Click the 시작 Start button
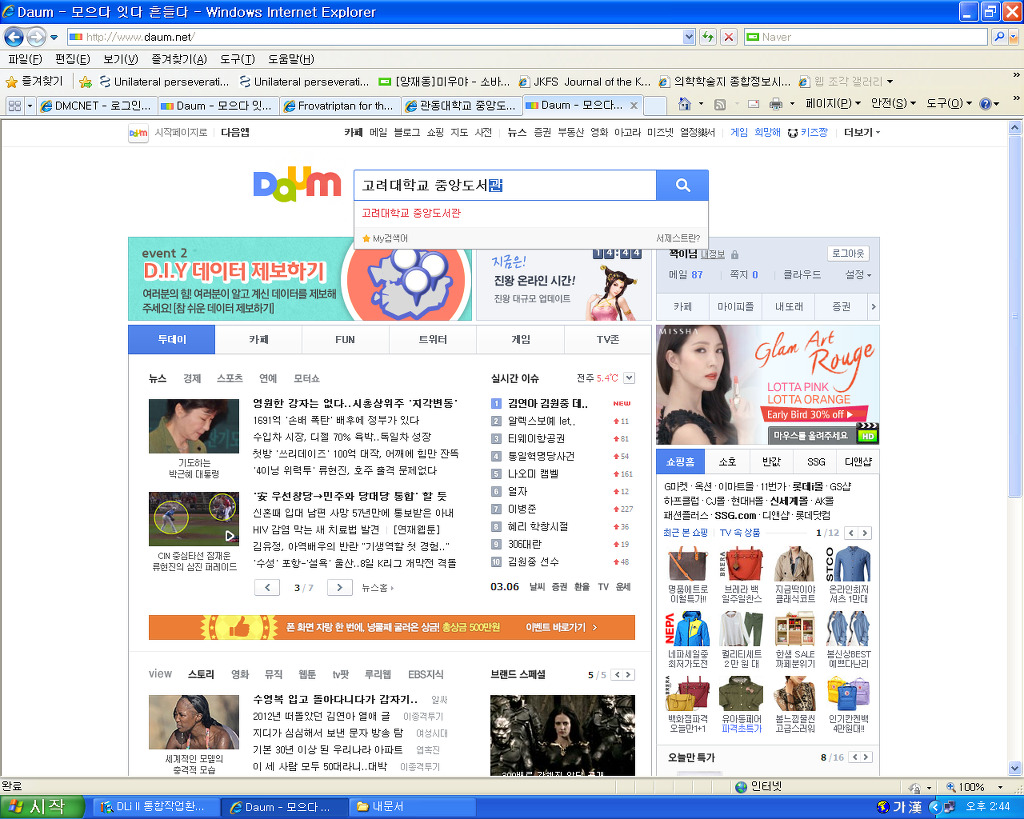This screenshot has height=819, width=1024. coord(42,807)
